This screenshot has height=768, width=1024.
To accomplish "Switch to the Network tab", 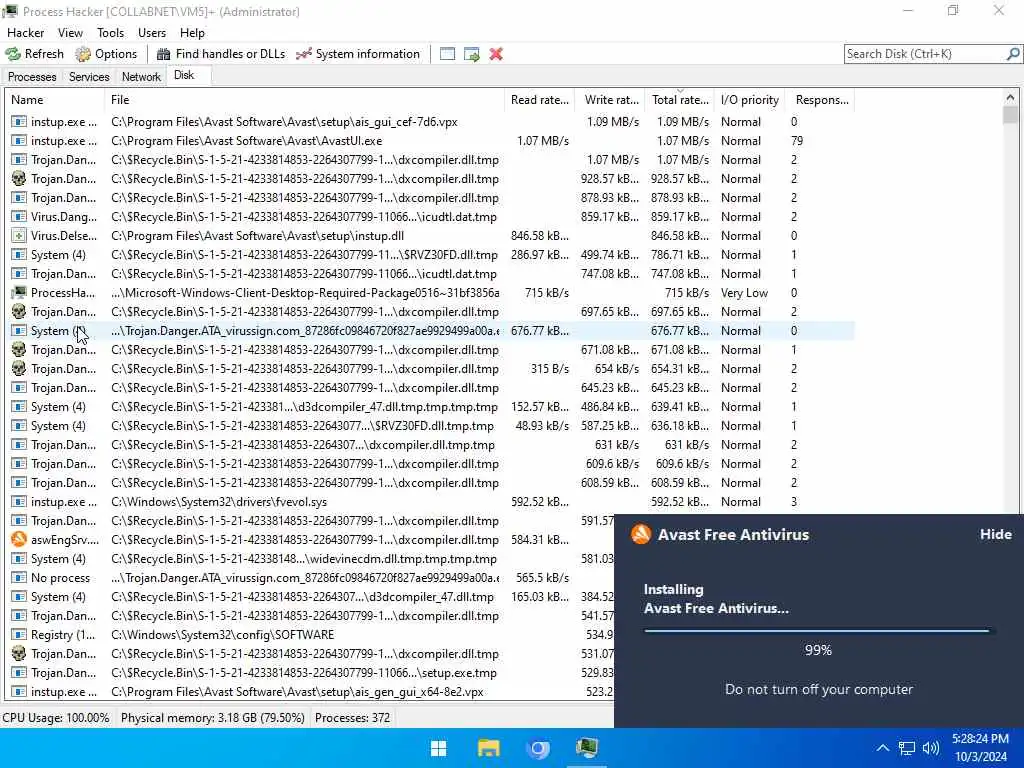I will [141, 77].
